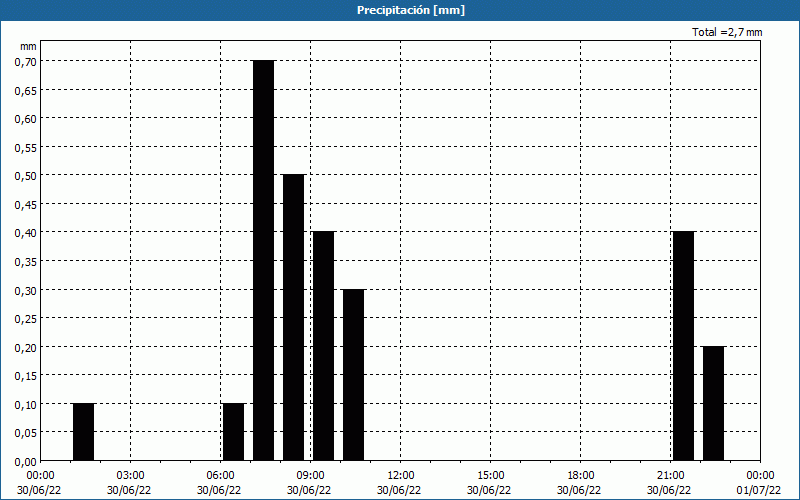This screenshot has width=800, height=500.
Task: Click the 0,50 y-axis label
Action: point(26,176)
